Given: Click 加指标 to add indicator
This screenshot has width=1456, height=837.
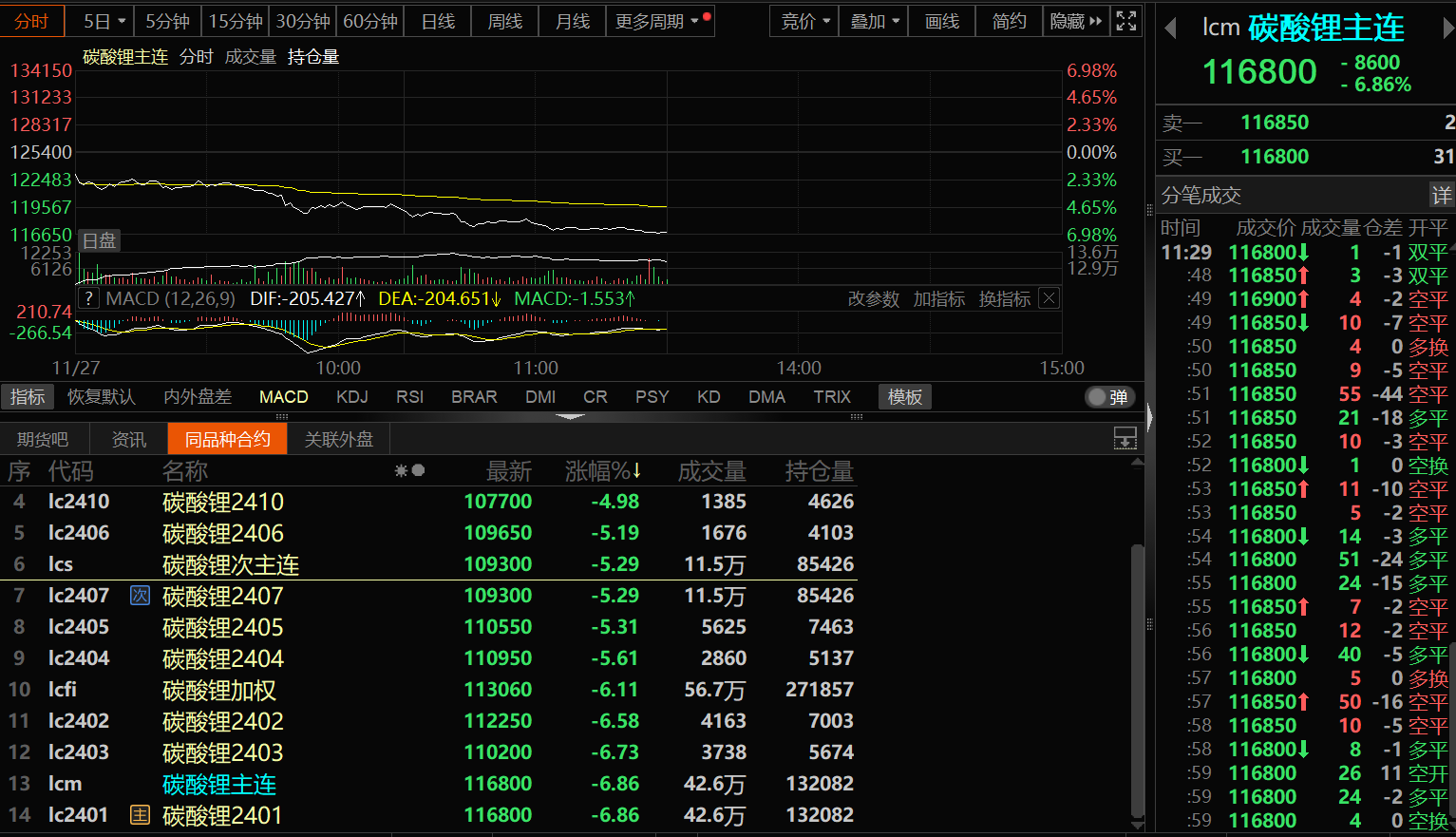Looking at the screenshot, I should point(939,299).
